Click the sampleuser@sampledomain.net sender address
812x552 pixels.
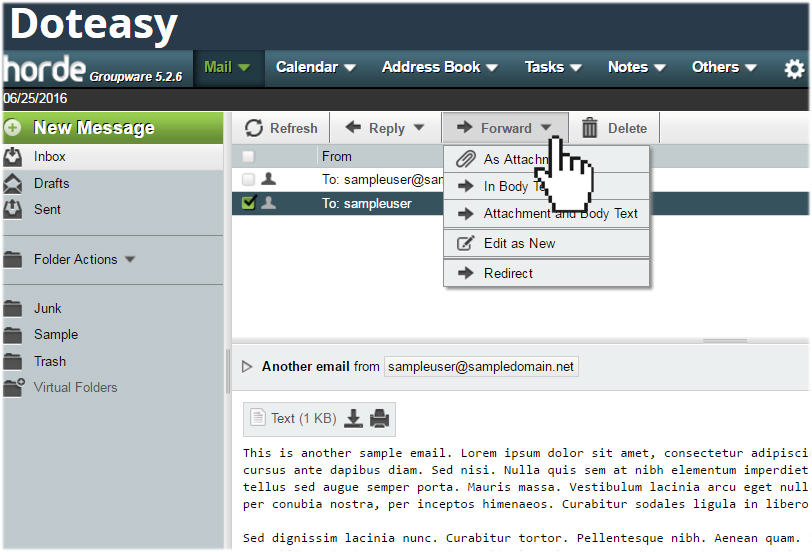coord(481,367)
